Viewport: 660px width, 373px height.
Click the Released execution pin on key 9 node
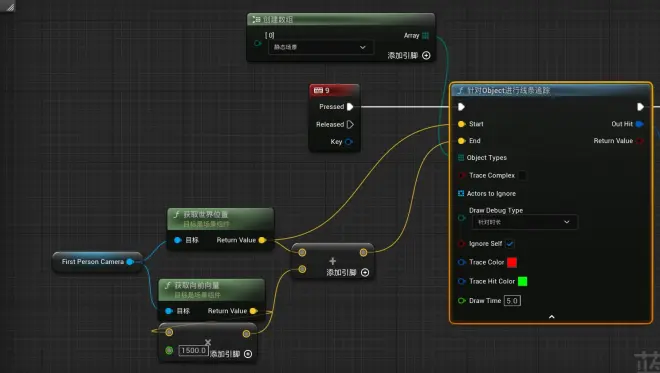pyautogui.click(x=350, y=125)
